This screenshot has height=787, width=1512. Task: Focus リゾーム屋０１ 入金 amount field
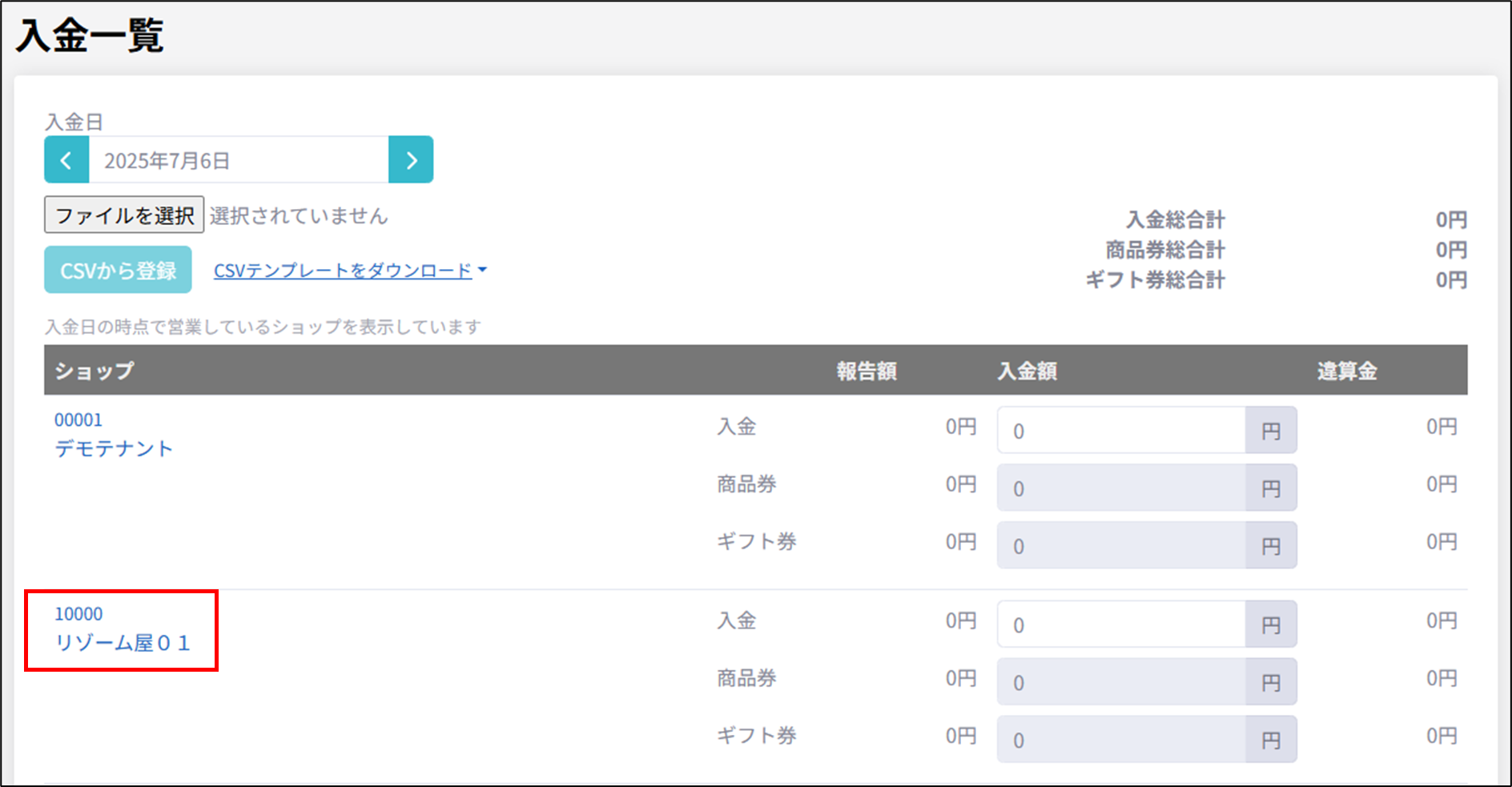coord(1120,624)
